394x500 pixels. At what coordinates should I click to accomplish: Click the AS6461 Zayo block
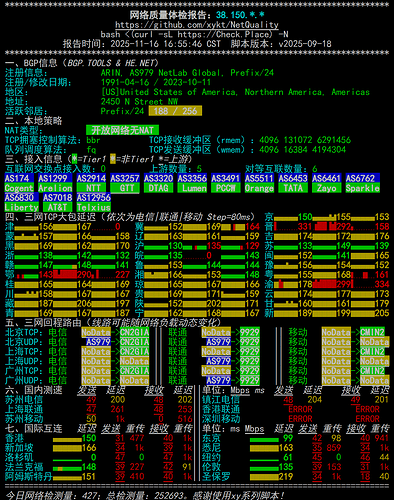327,183
